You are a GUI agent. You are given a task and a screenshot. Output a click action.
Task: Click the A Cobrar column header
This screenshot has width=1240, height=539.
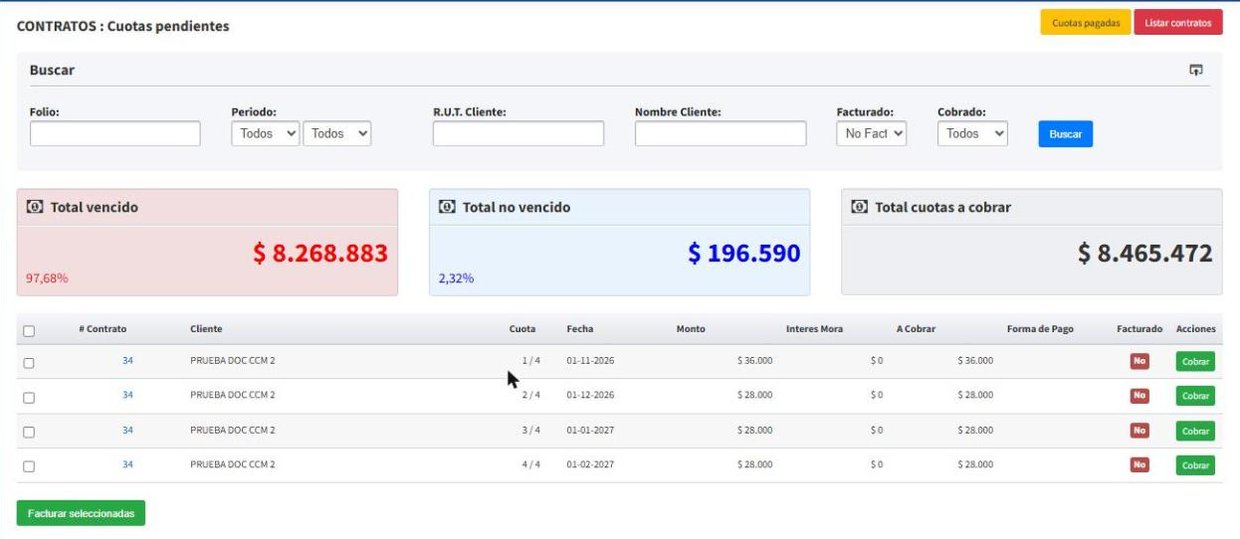pos(916,329)
